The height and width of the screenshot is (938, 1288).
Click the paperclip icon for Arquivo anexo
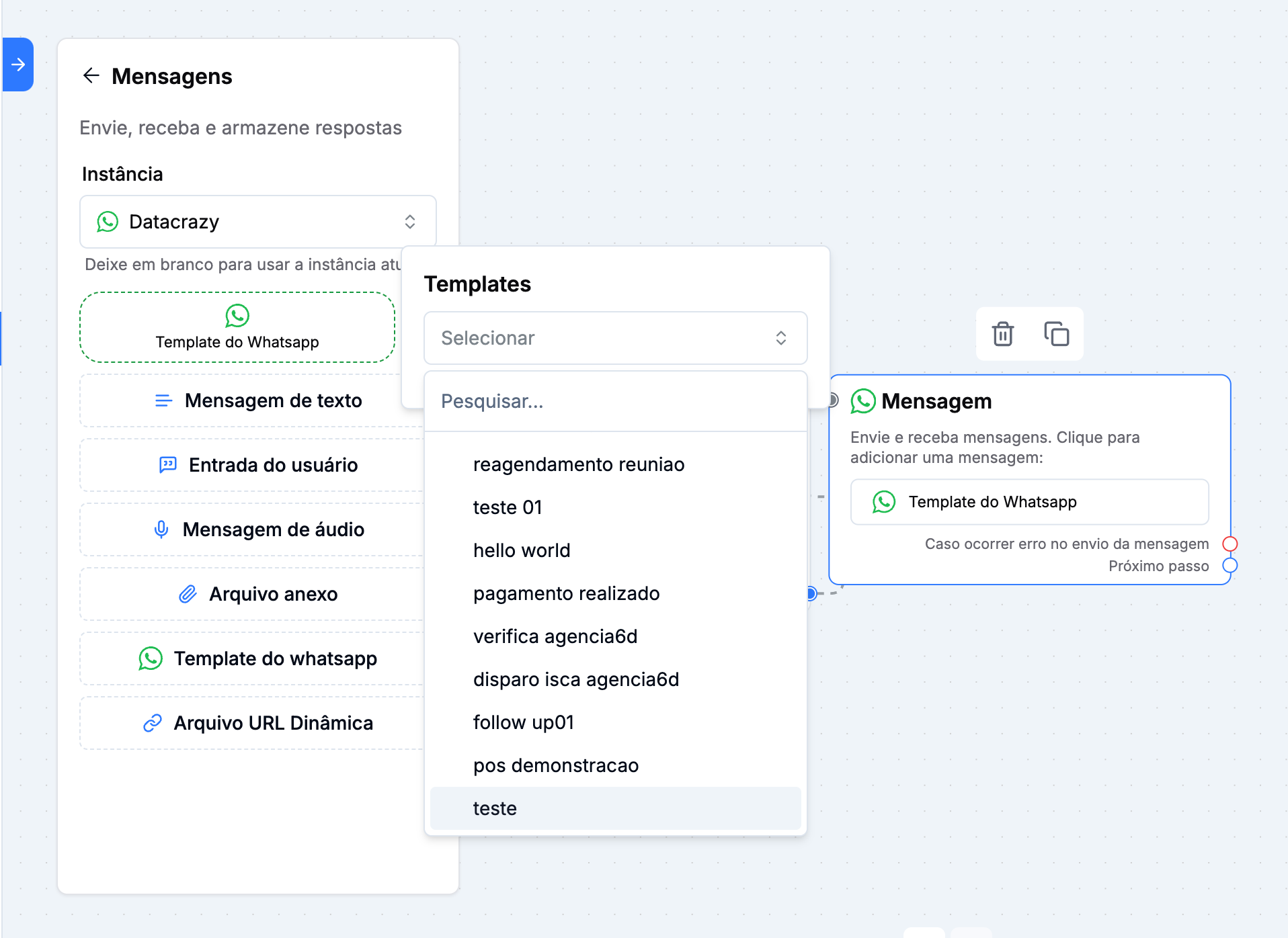188,594
